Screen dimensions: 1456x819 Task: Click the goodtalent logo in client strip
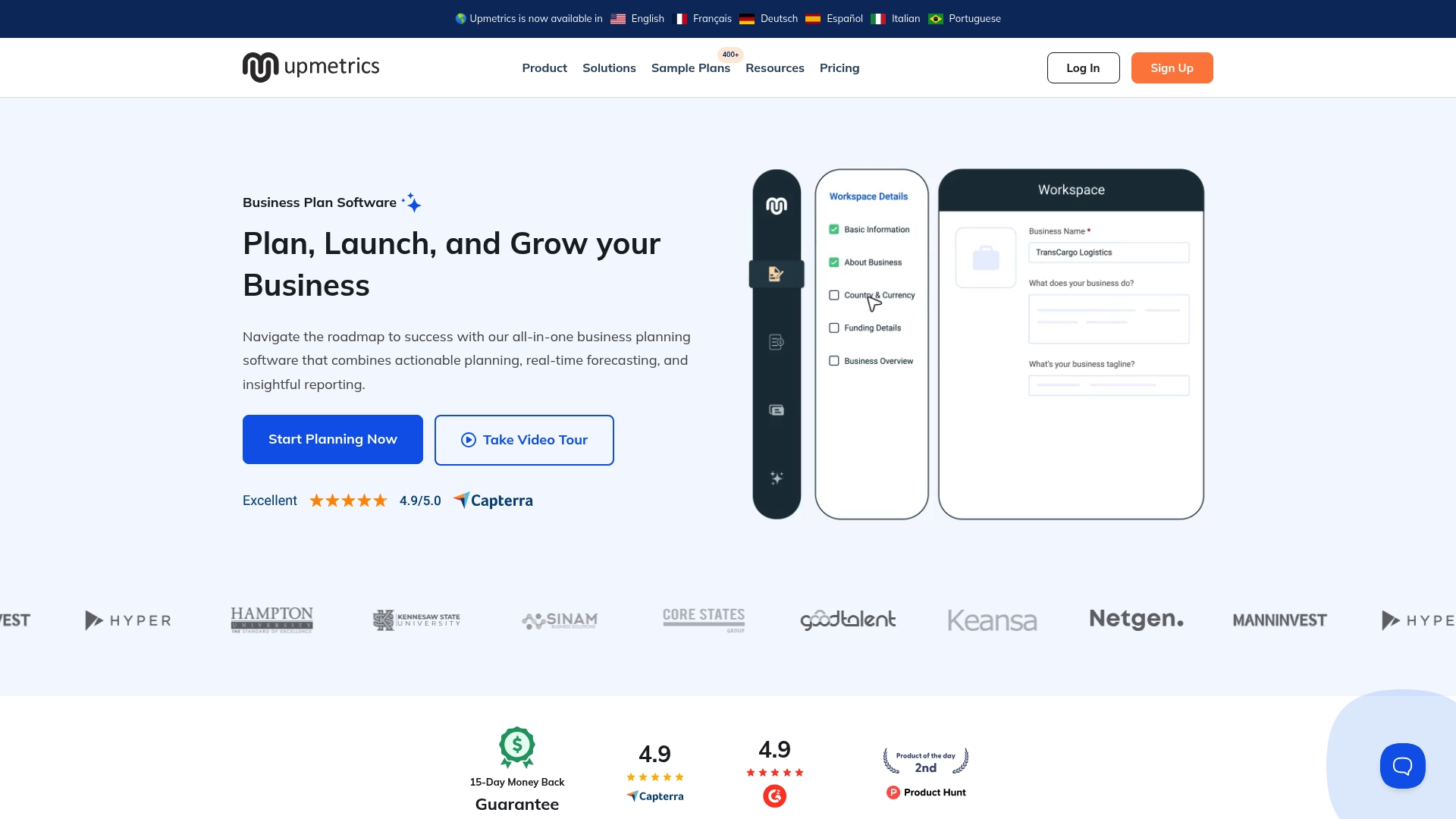[x=848, y=620]
